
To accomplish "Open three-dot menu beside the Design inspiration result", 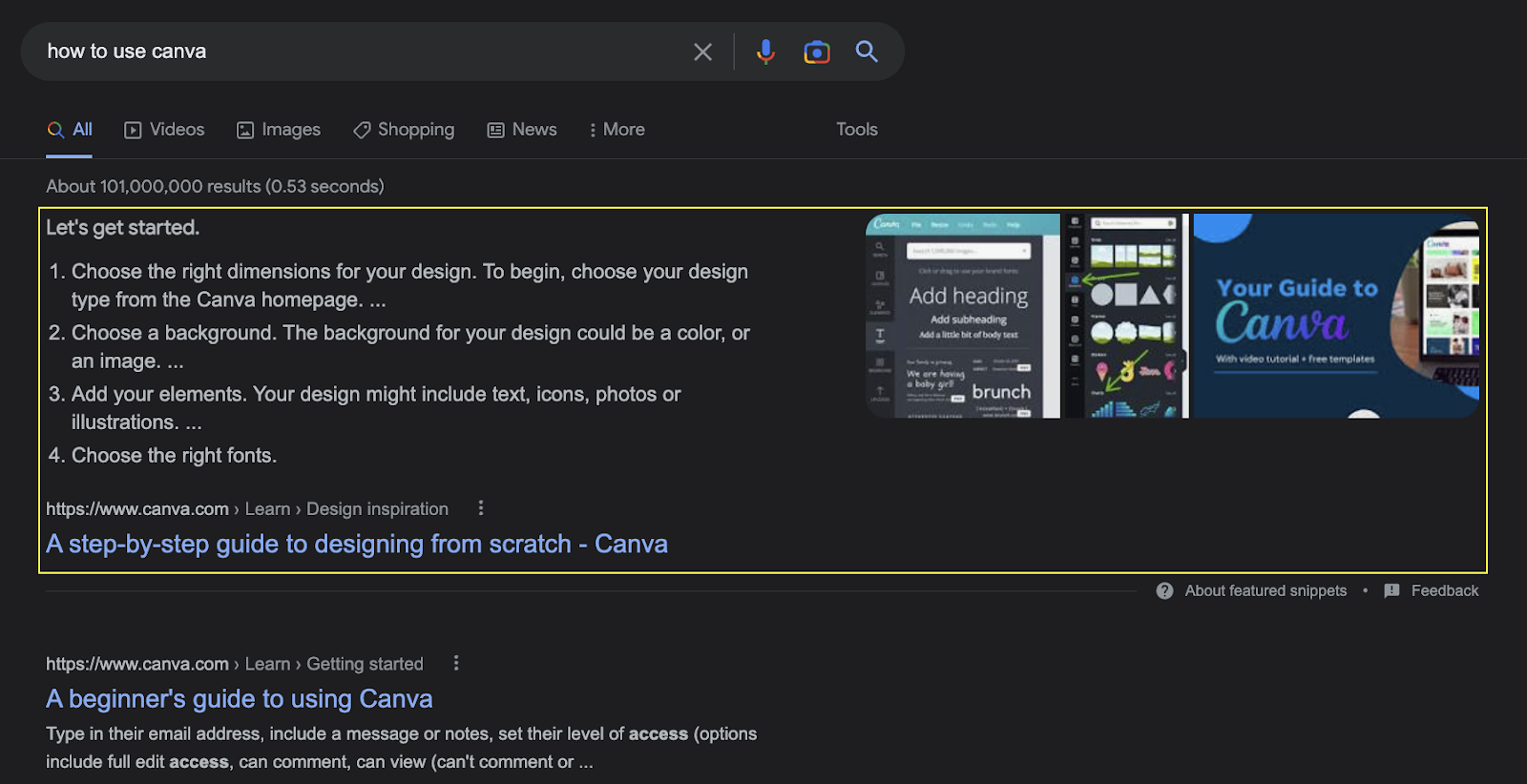I will coord(481,508).
